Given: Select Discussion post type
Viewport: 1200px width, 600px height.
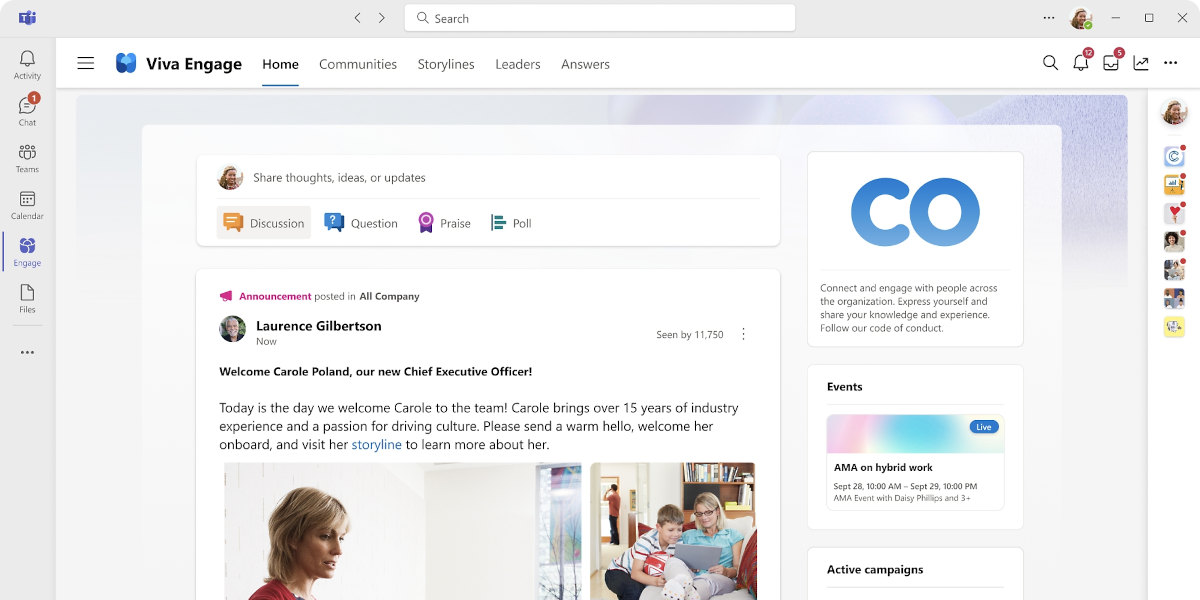Looking at the screenshot, I should (264, 223).
